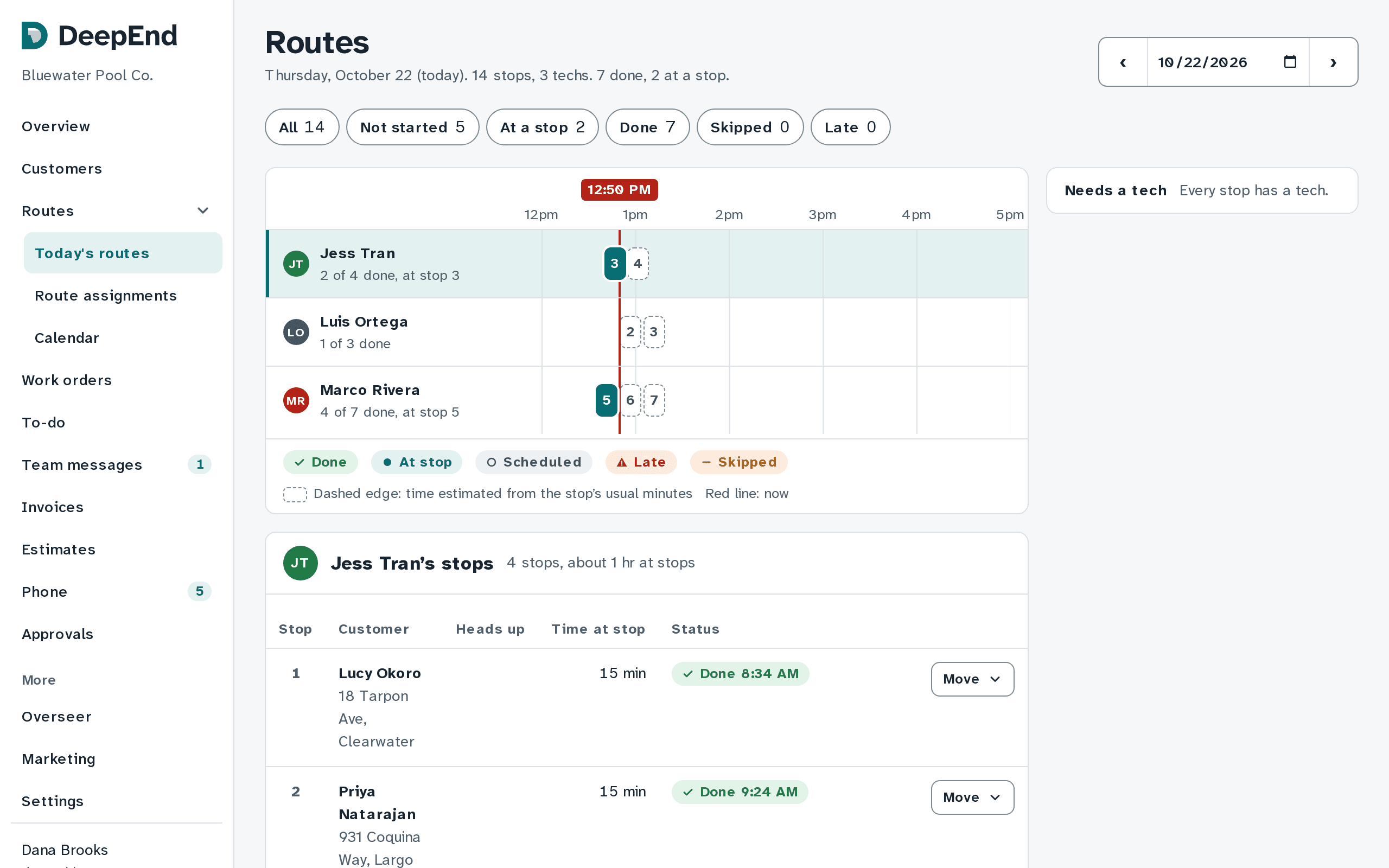Select Jess Tran's scheduled stop 4
This screenshot has height=868, width=1389.
[x=638, y=264]
